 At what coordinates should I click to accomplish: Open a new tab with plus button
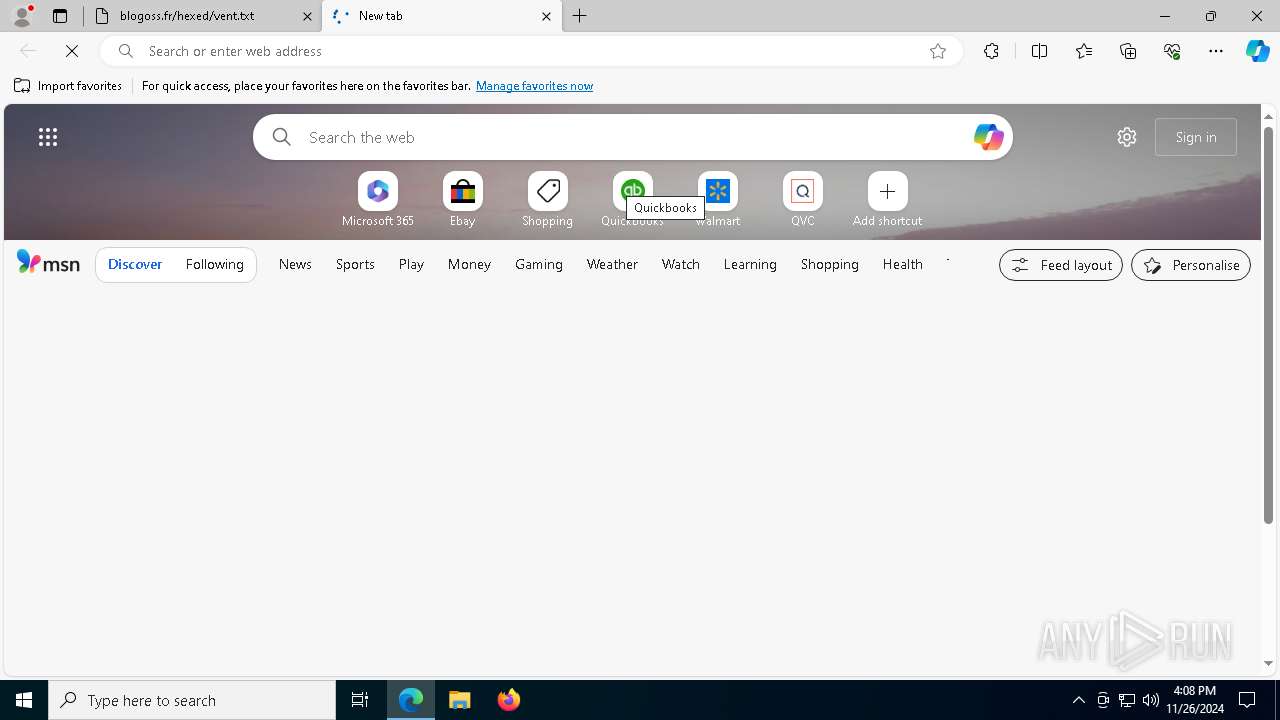pyautogui.click(x=580, y=16)
